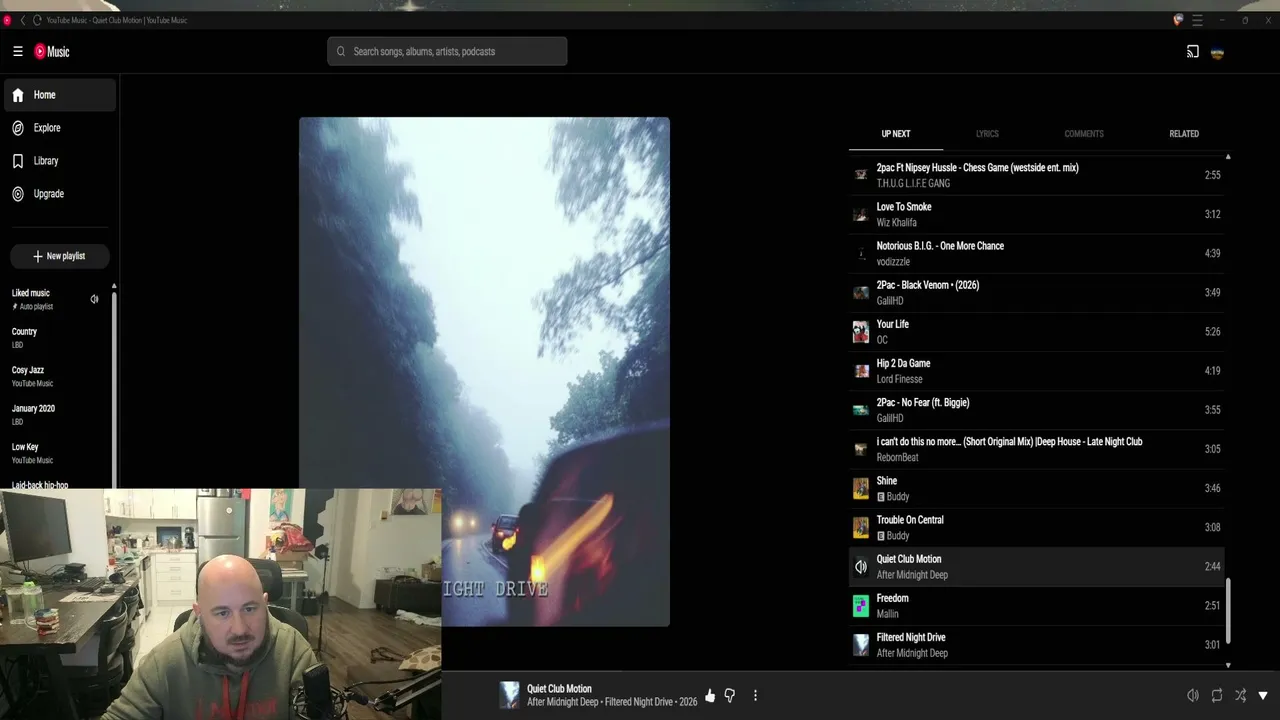Click the player bar volume icon

tap(1193, 696)
